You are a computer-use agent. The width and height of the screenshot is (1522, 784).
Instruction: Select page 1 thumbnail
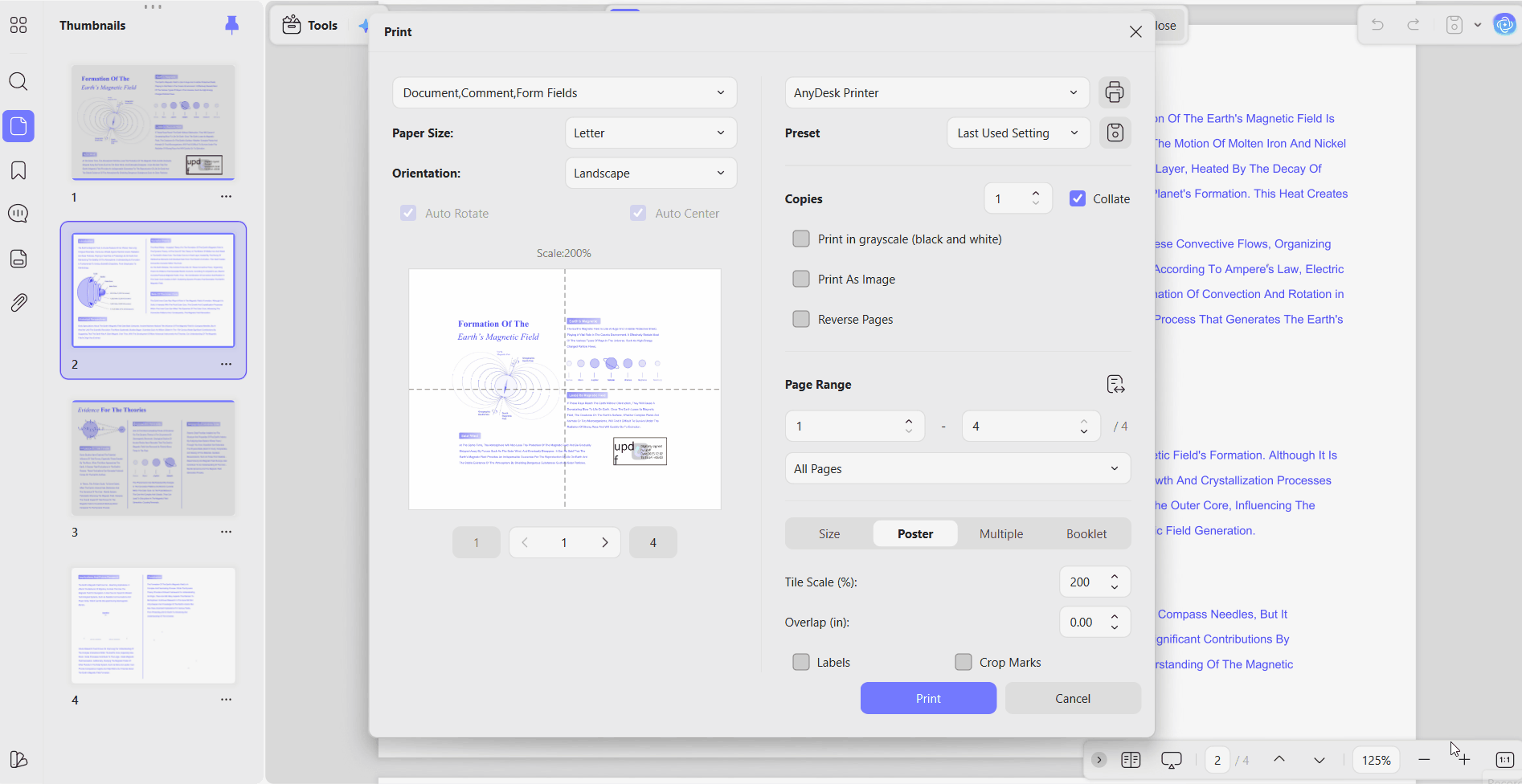tap(153, 122)
